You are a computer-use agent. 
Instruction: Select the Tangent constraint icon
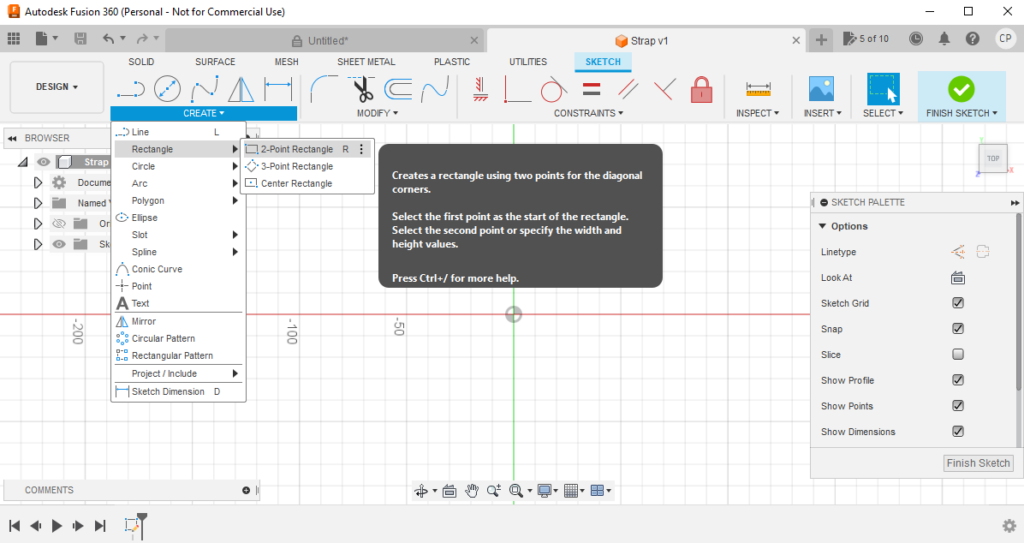tap(553, 90)
